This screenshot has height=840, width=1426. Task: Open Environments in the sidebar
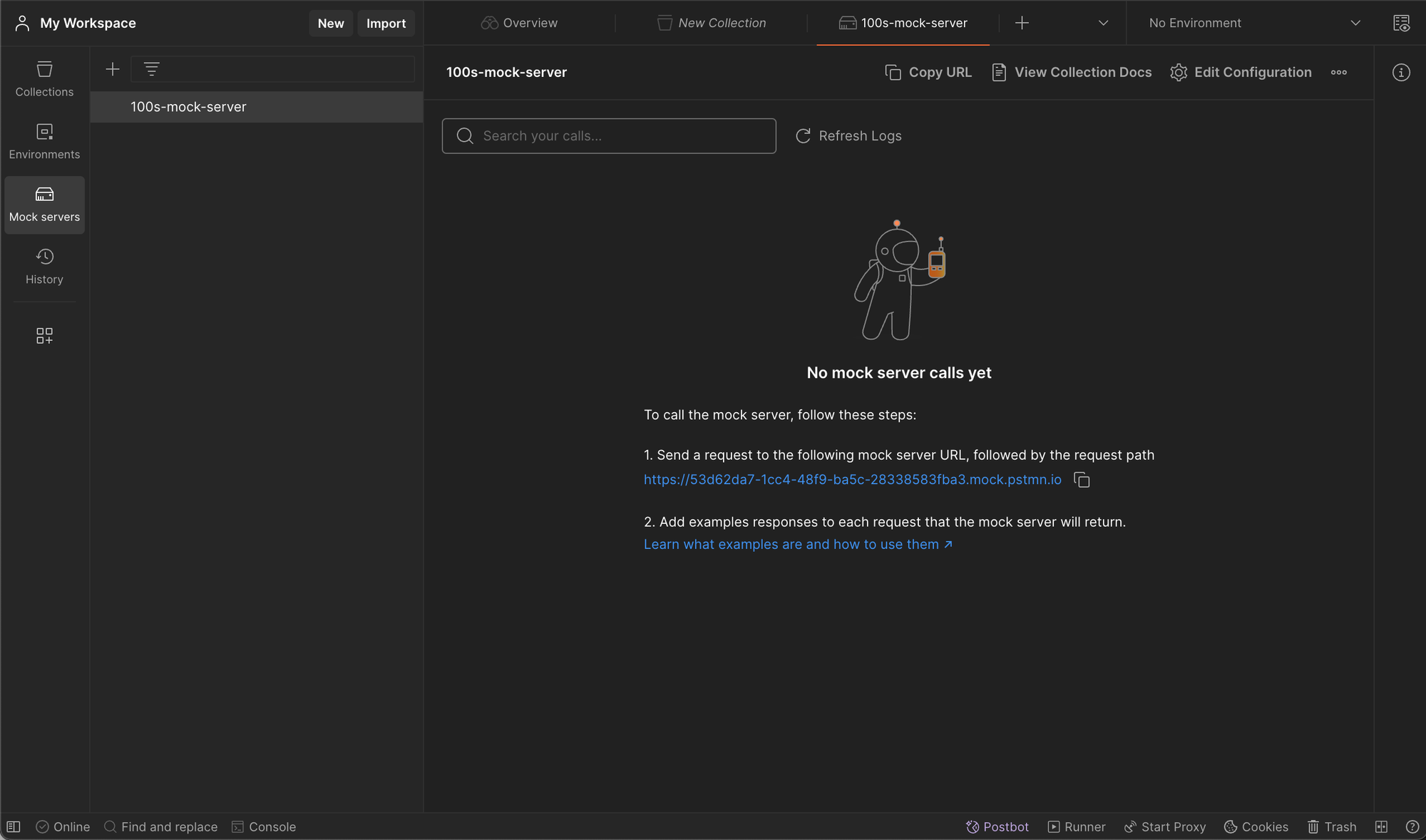[x=44, y=141]
